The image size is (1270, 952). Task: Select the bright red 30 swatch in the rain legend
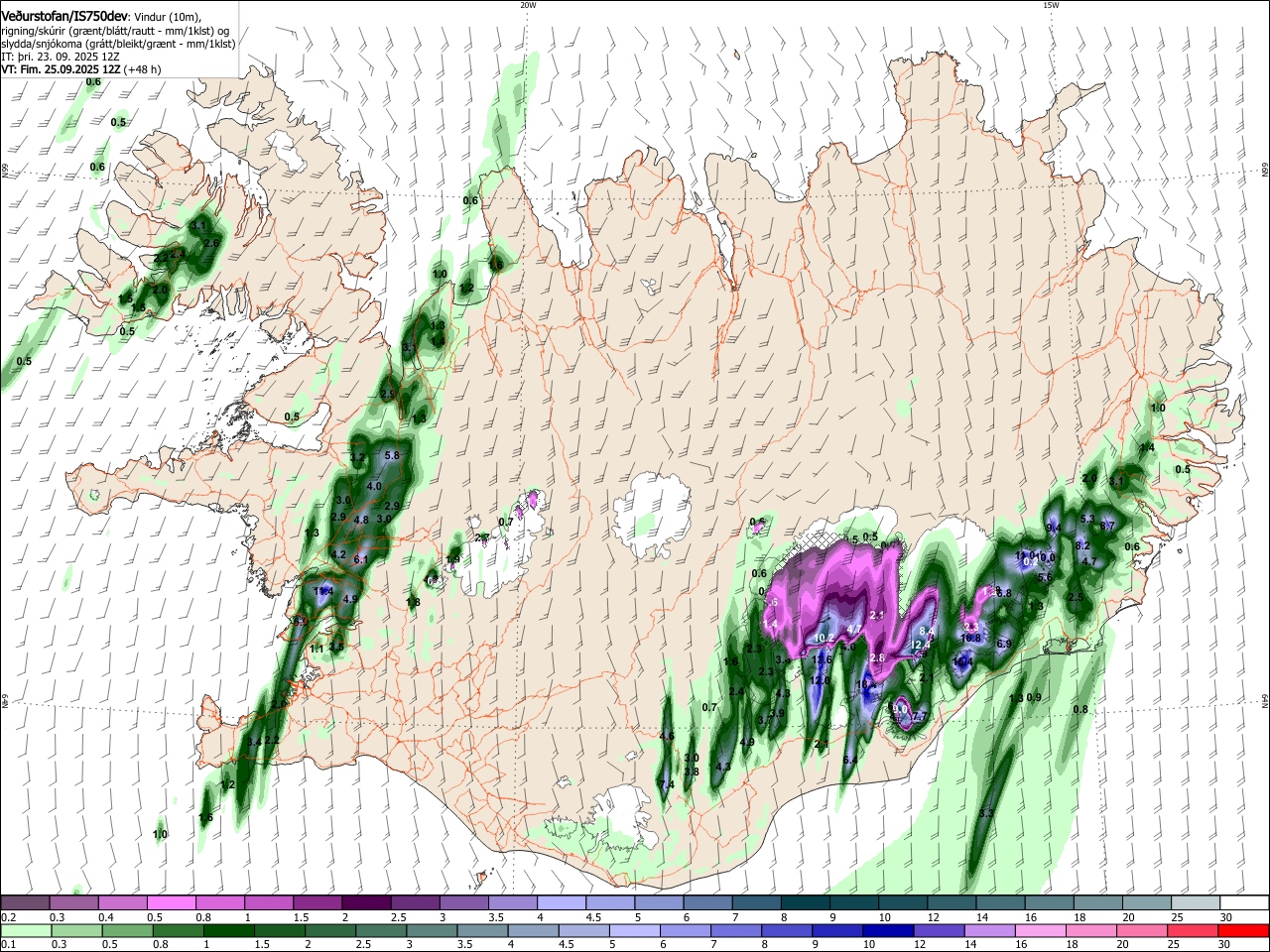point(1243,930)
